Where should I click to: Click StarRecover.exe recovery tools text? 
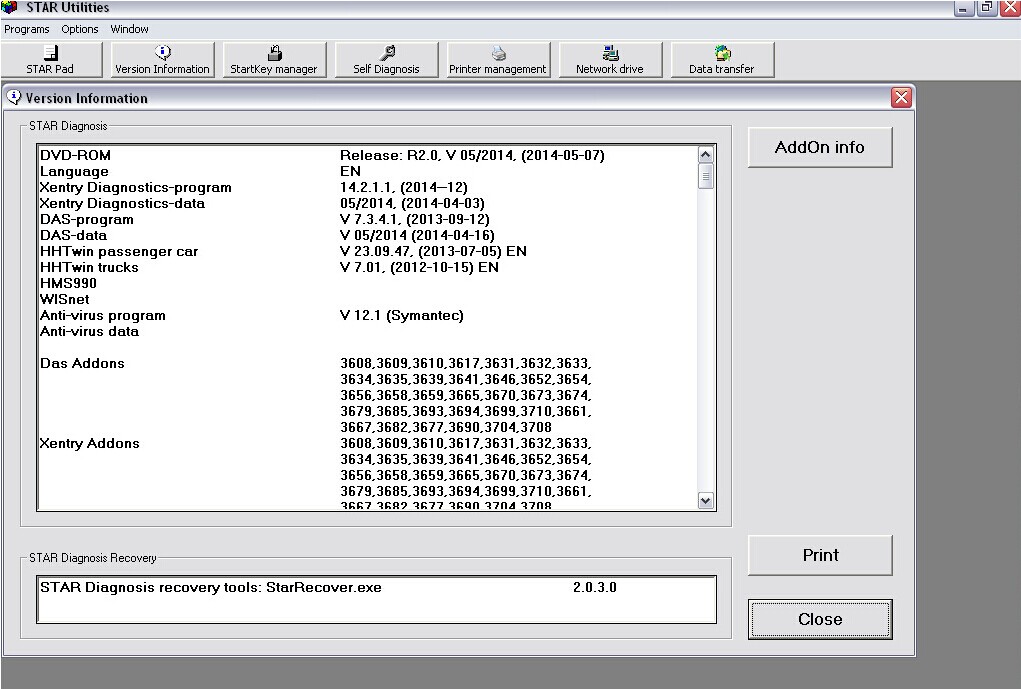coord(211,587)
